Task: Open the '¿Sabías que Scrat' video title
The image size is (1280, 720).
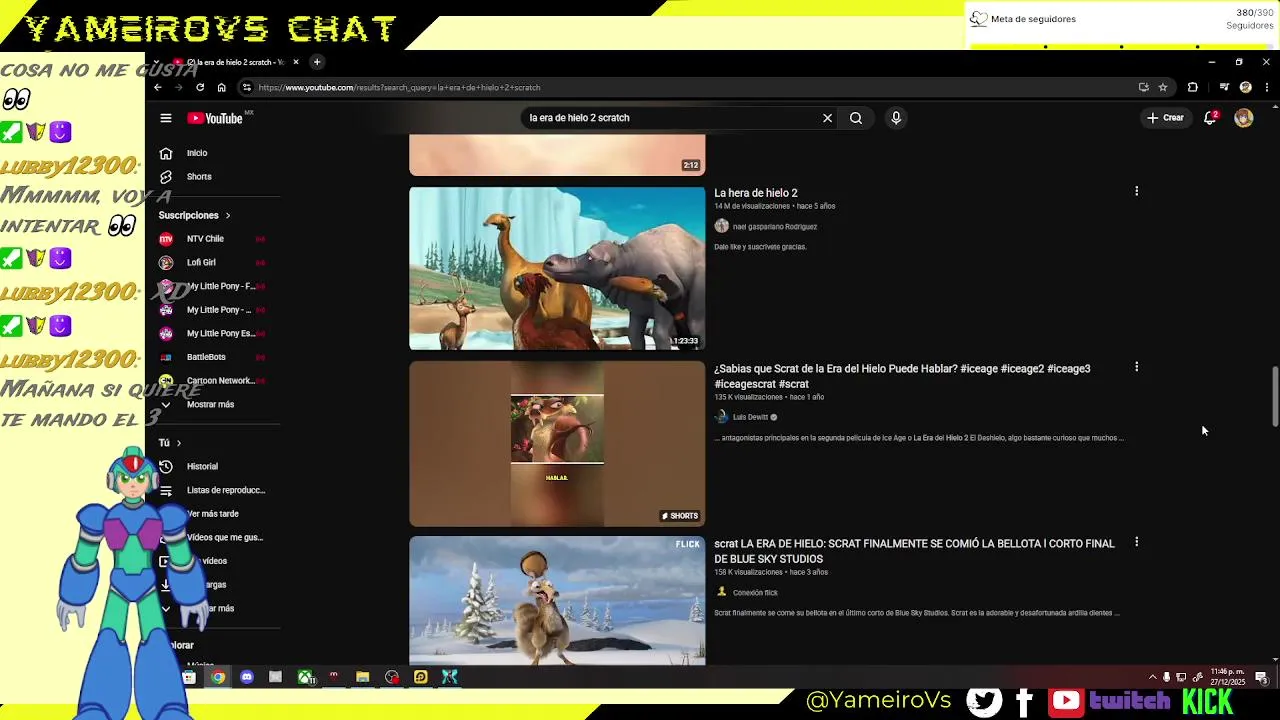Action: point(902,376)
